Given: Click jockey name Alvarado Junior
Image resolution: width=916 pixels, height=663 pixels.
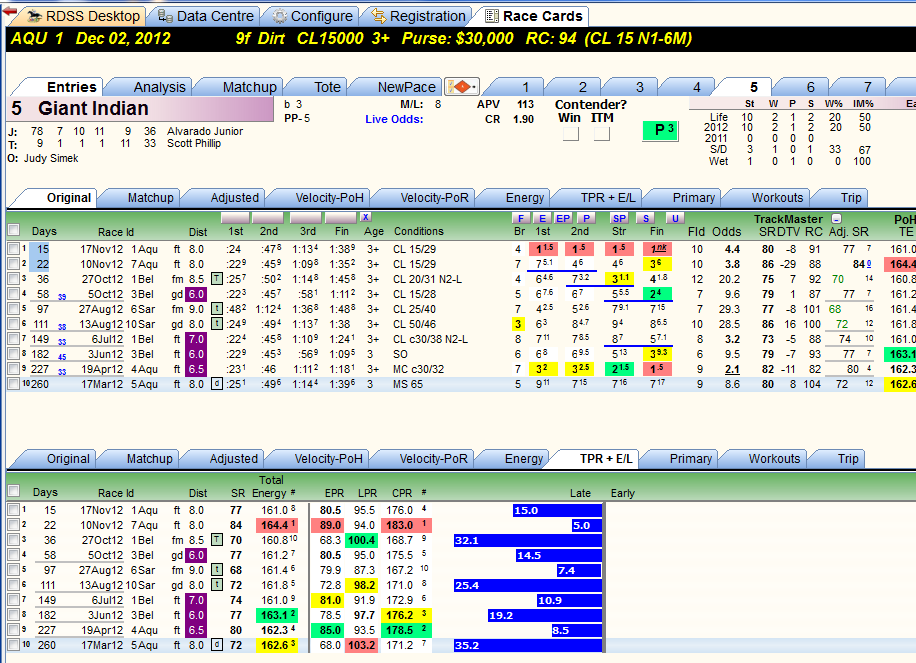Looking at the screenshot, I should (x=204, y=131).
